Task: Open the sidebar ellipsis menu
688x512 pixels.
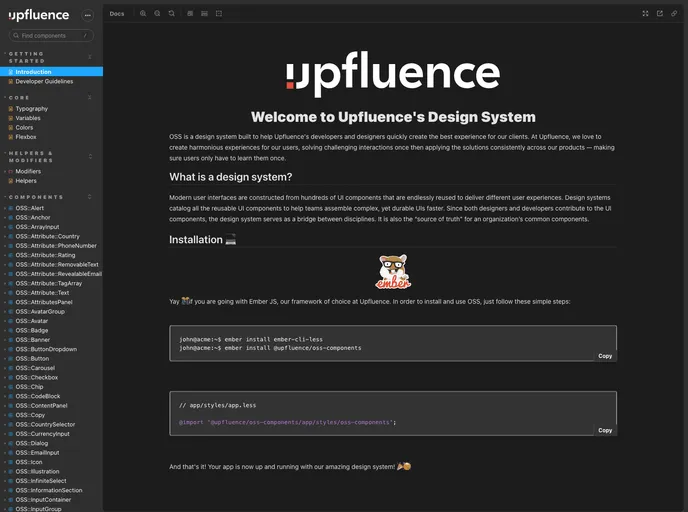Action: click(88, 15)
